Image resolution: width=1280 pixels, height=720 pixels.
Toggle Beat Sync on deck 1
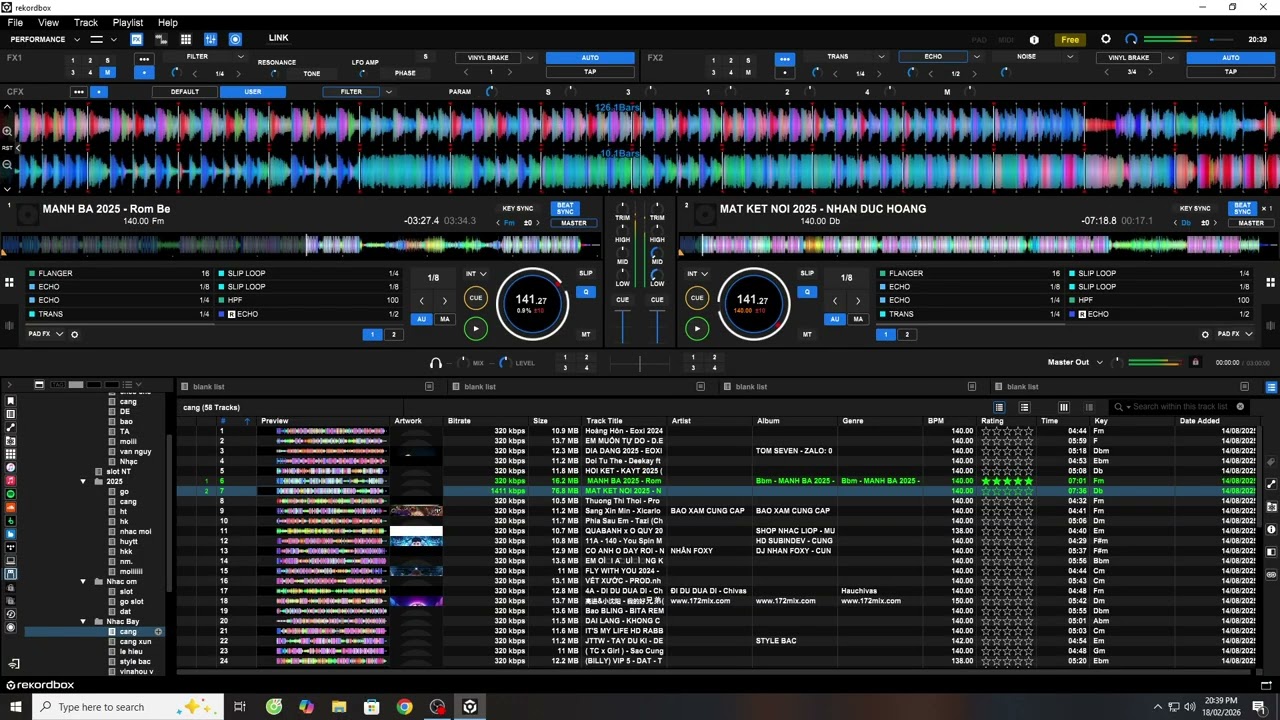point(566,208)
